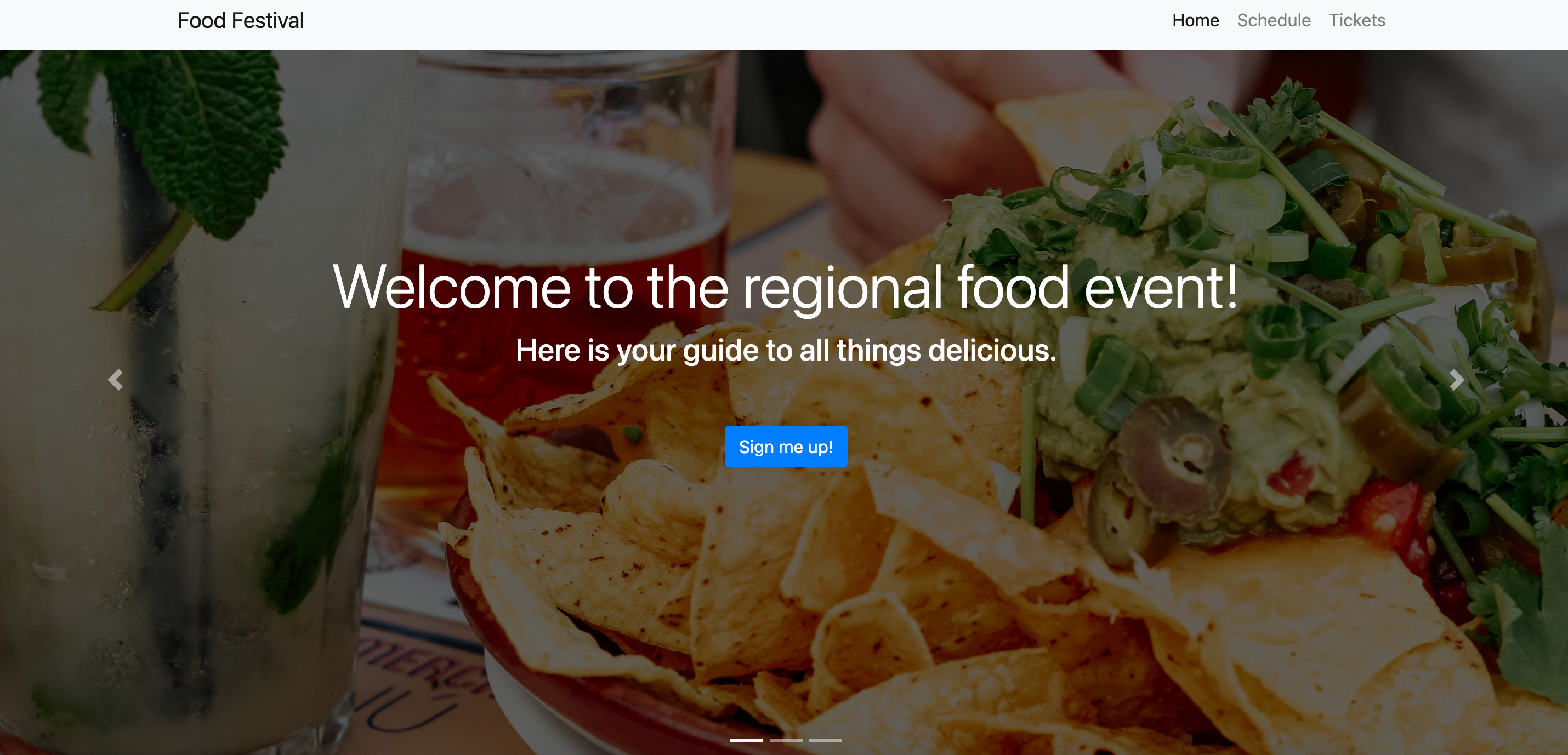Click the Food Festival brand link
Viewport: 1568px width, 755px height.
point(241,21)
